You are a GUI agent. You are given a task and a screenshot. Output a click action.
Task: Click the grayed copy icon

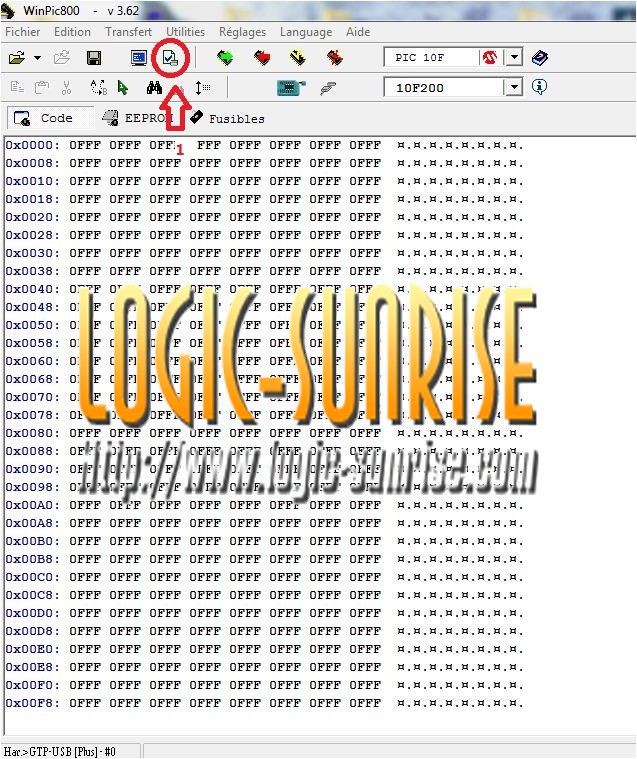pos(17,88)
